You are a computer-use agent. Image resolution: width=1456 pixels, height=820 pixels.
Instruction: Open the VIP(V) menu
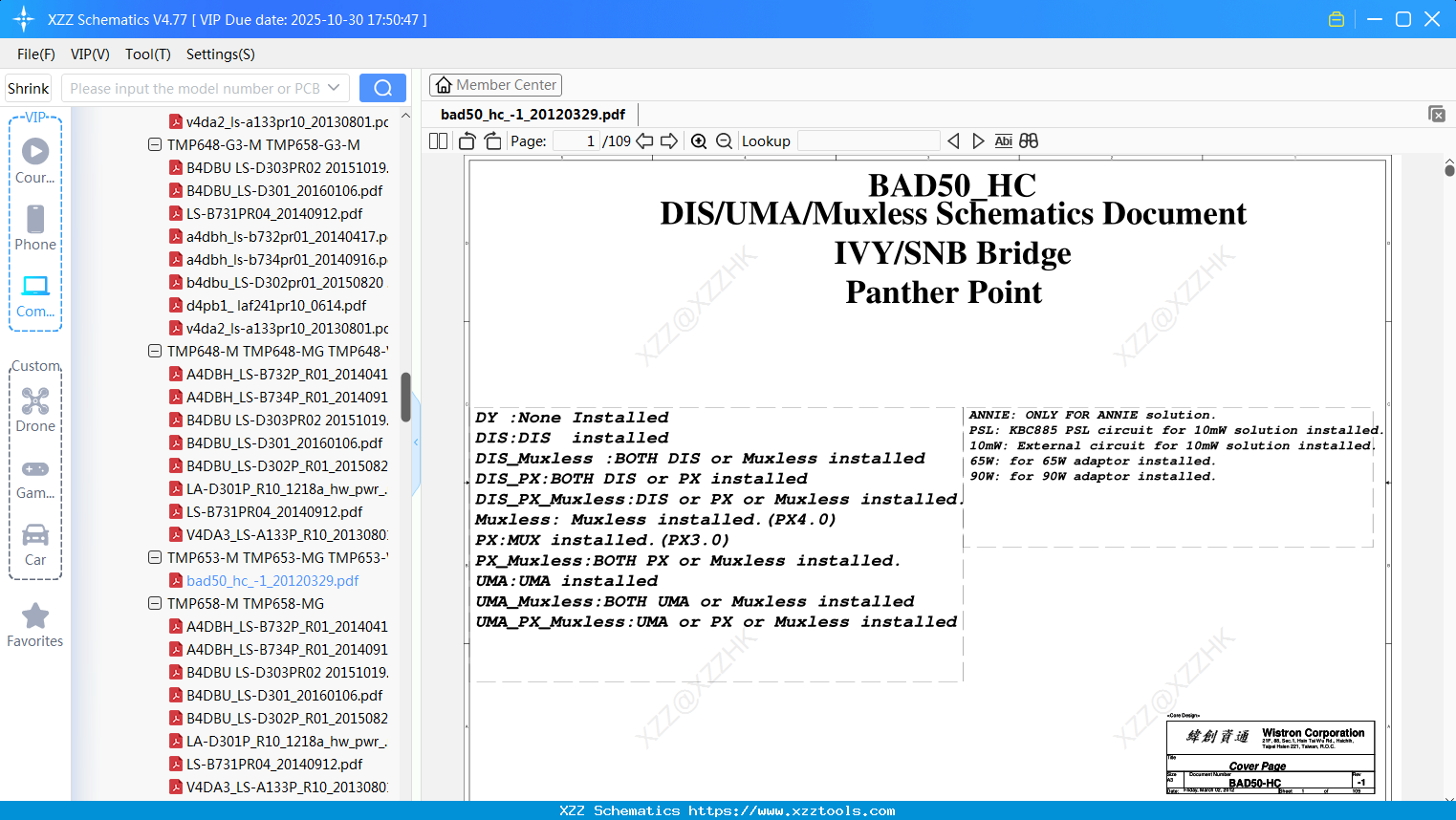tap(90, 54)
